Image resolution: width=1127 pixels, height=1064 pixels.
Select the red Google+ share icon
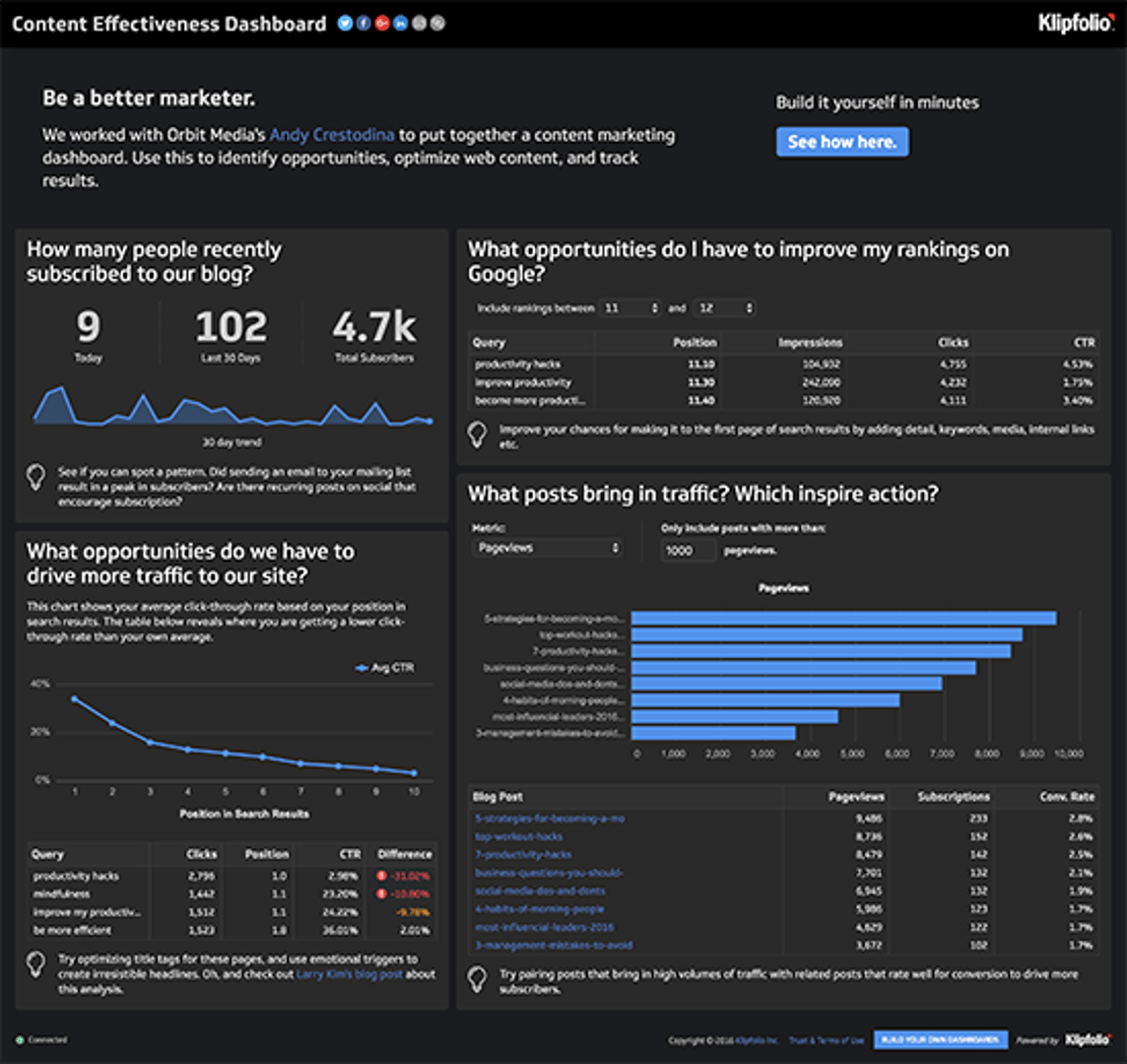pyautogui.click(x=381, y=24)
